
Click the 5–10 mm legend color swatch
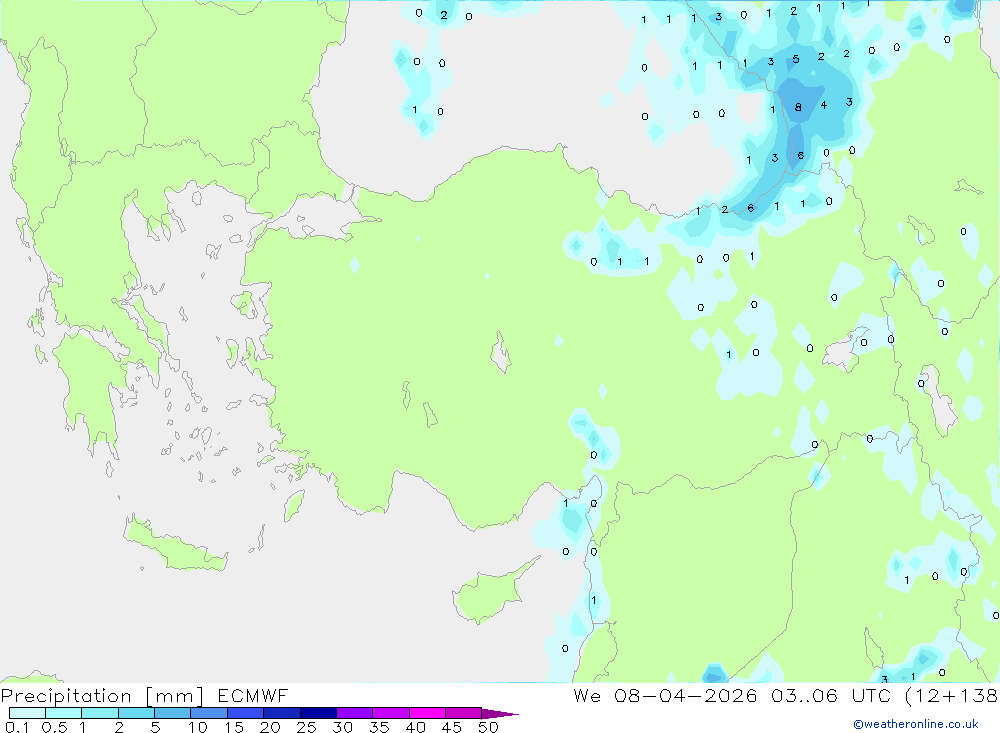[x=172, y=713]
